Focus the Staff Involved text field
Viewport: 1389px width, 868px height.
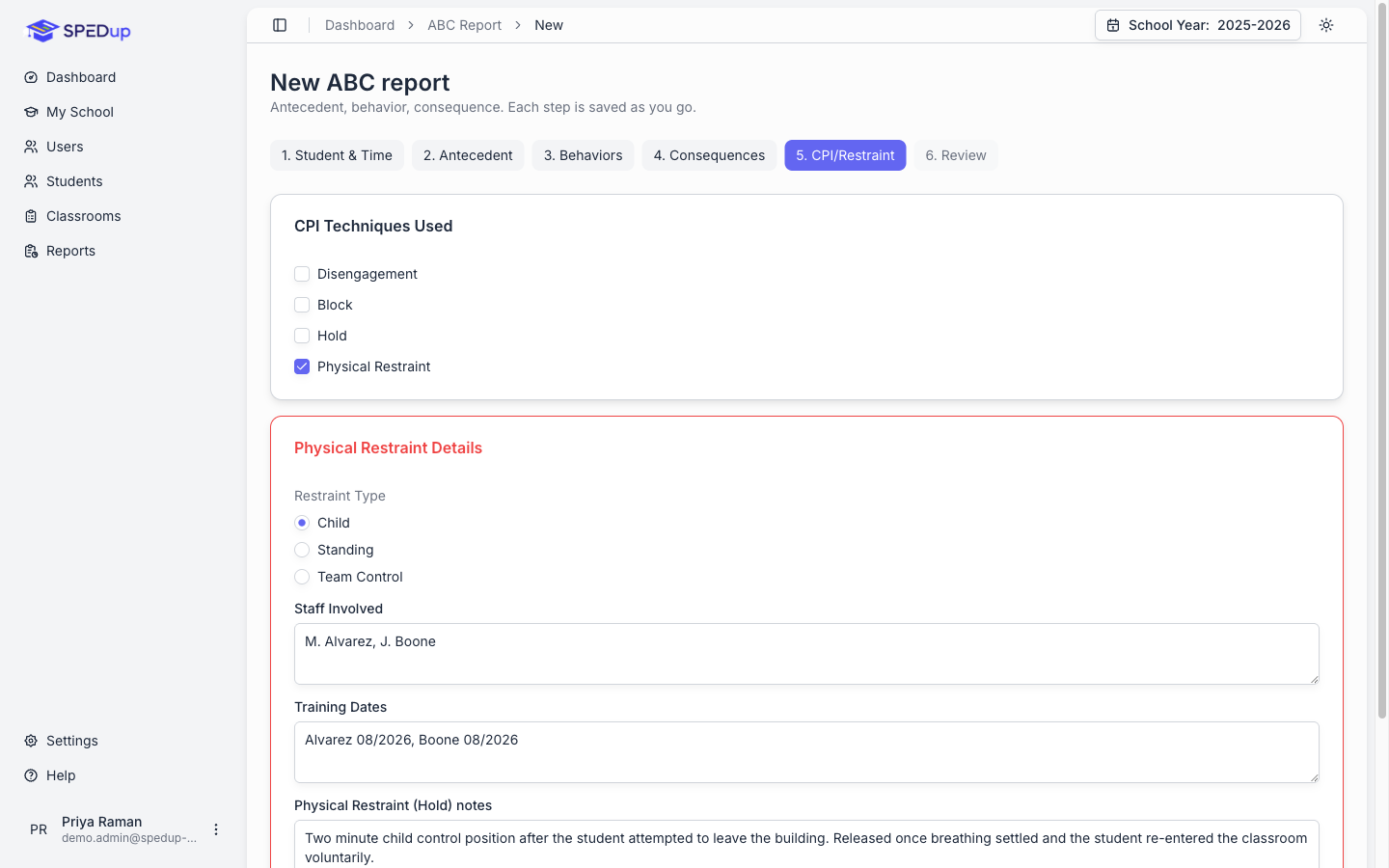[x=806, y=654]
